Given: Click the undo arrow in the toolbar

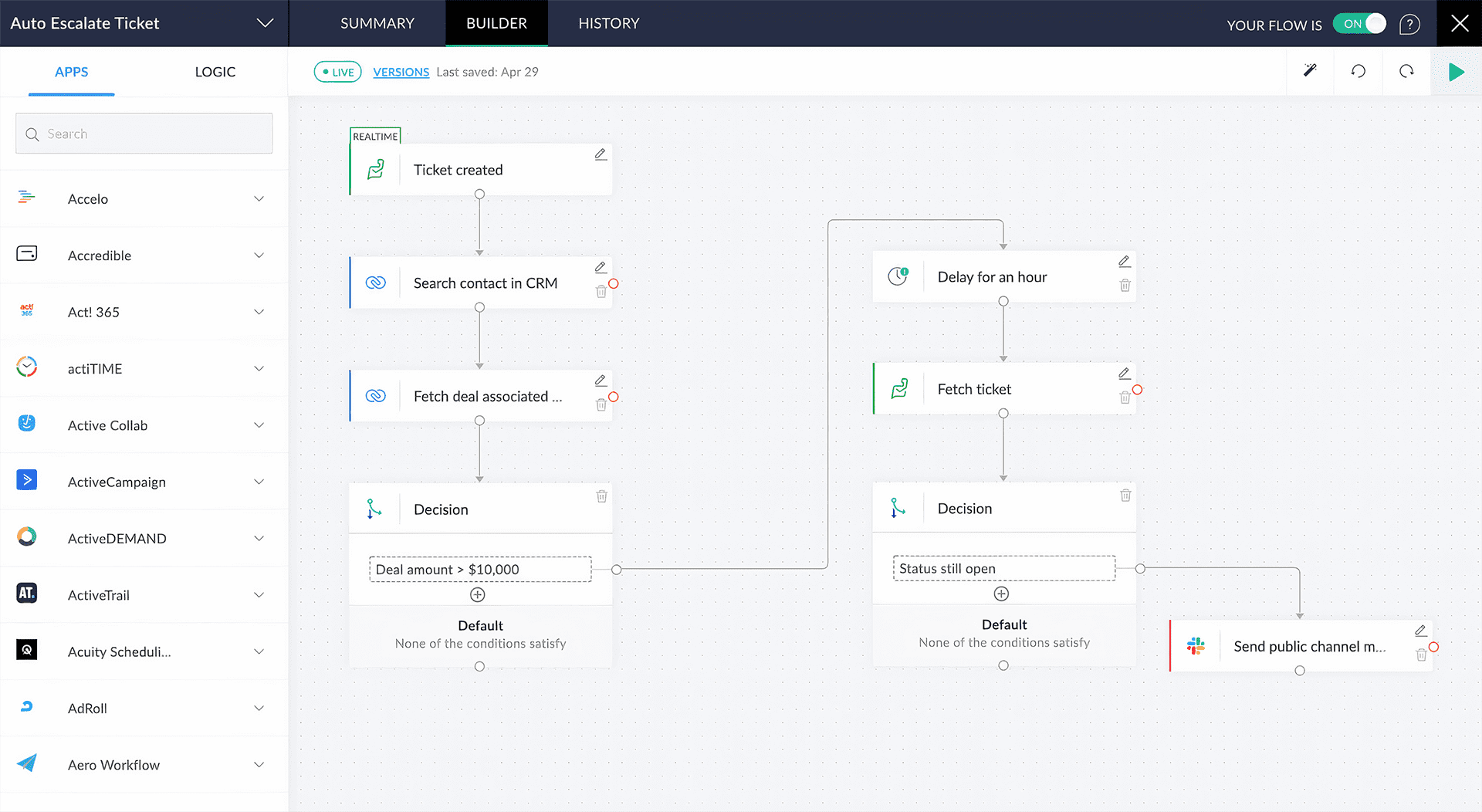Looking at the screenshot, I should pyautogui.click(x=1358, y=71).
